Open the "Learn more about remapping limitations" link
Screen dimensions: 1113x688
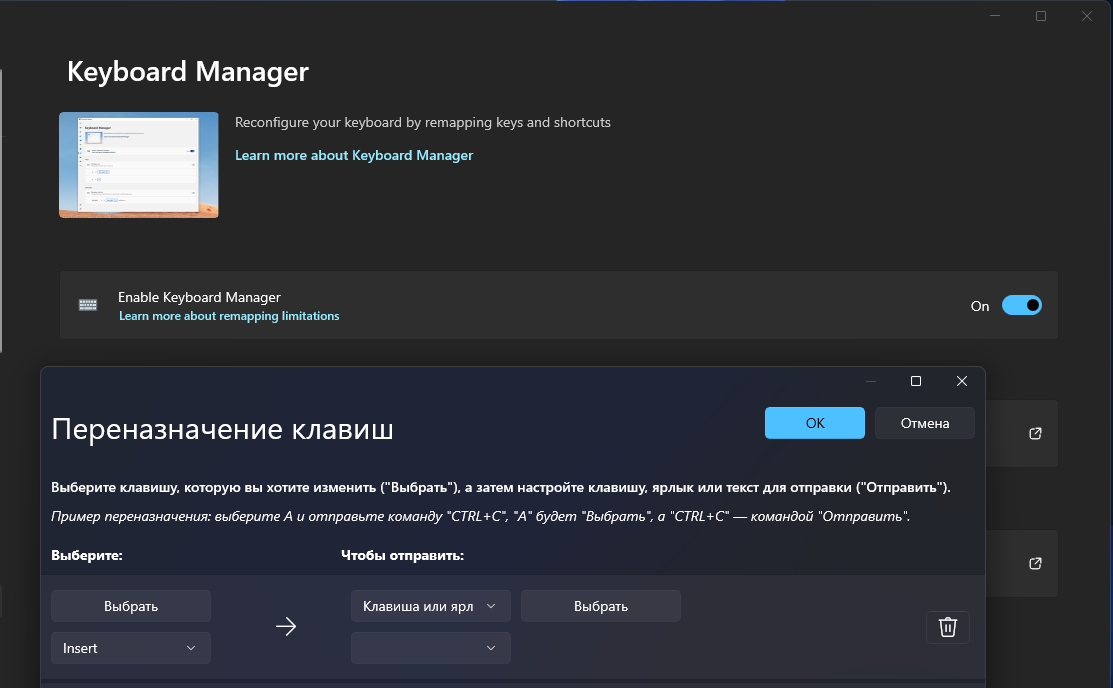pyautogui.click(x=229, y=315)
